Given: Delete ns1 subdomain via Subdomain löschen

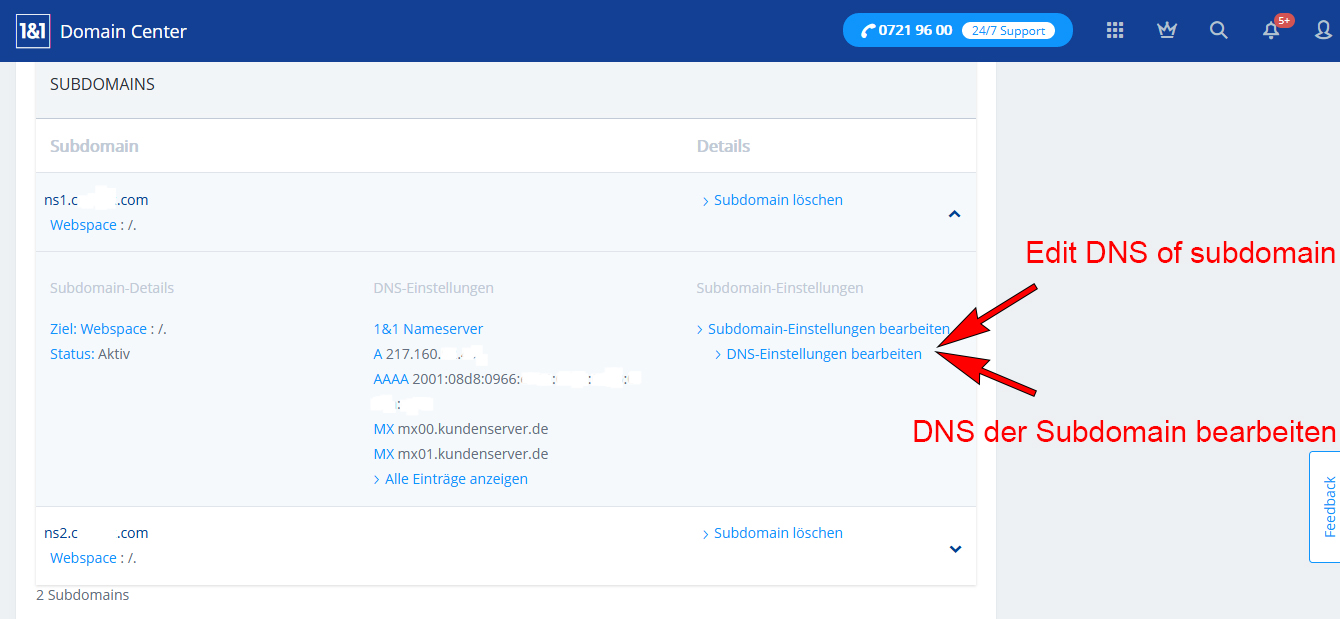Looking at the screenshot, I should coord(778,200).
